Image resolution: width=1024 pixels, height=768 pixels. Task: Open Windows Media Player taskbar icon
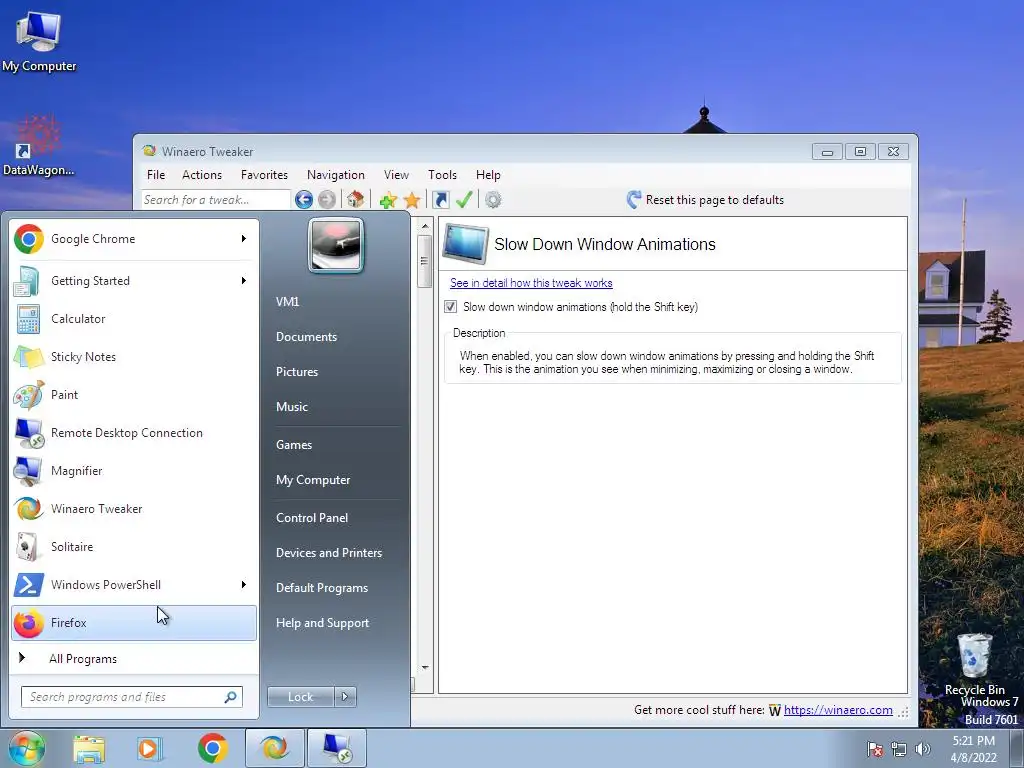[x=150, y=748]
